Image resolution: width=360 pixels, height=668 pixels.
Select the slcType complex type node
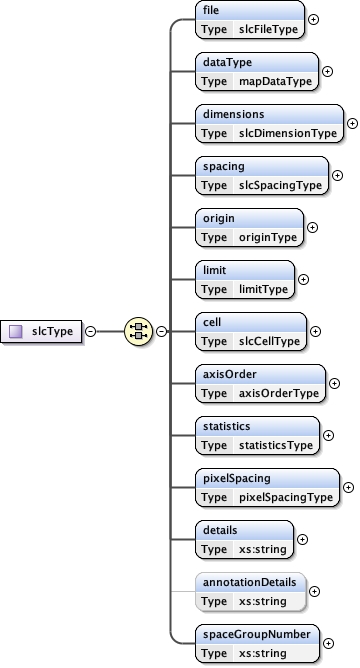pos(41,331)
